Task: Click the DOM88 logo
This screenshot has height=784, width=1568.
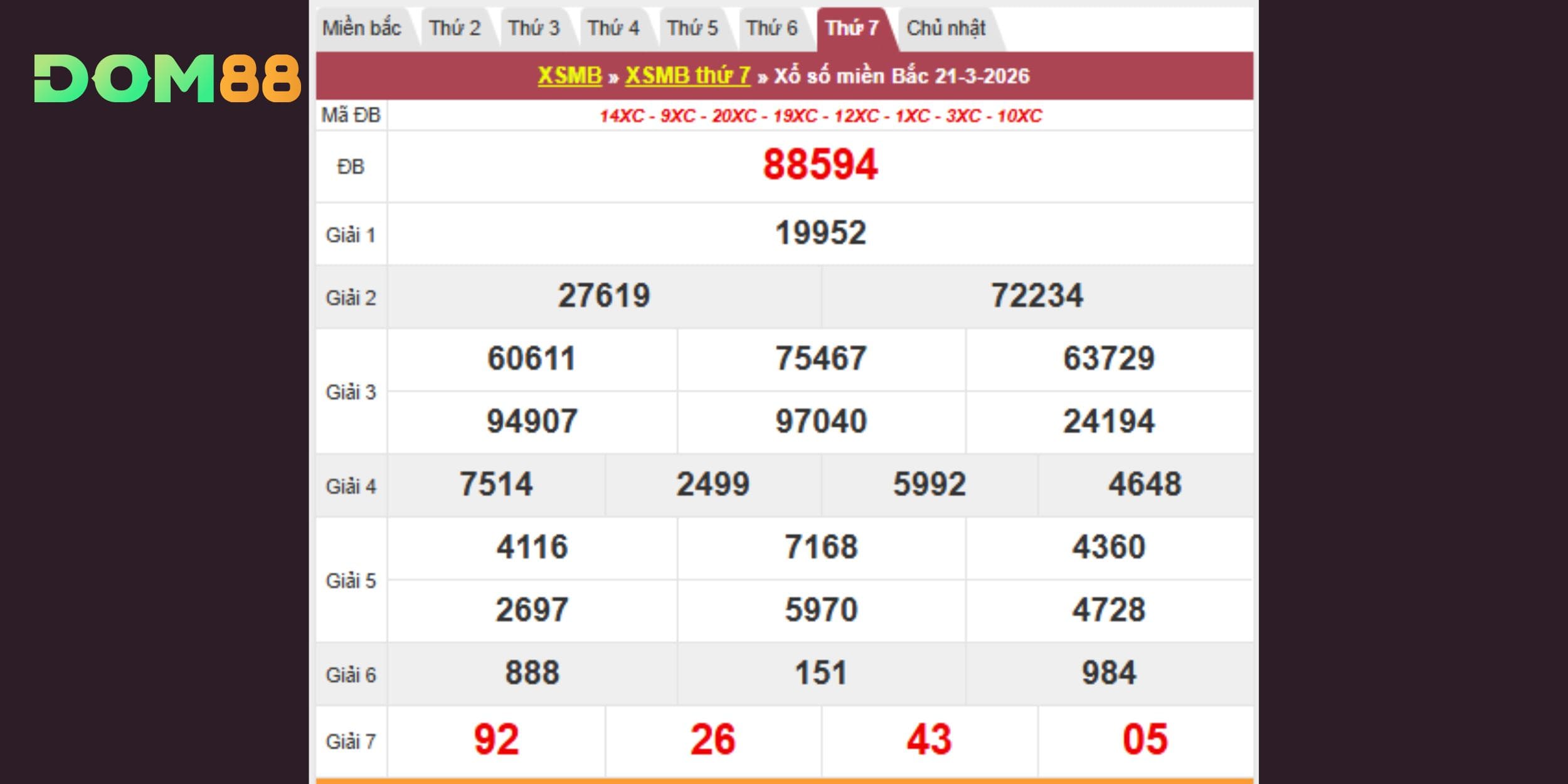Action: (x=167, y=78)
